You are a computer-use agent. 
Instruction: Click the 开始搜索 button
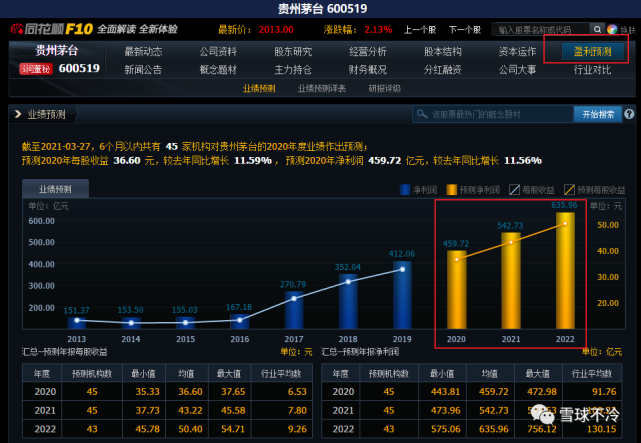(598, 114)
